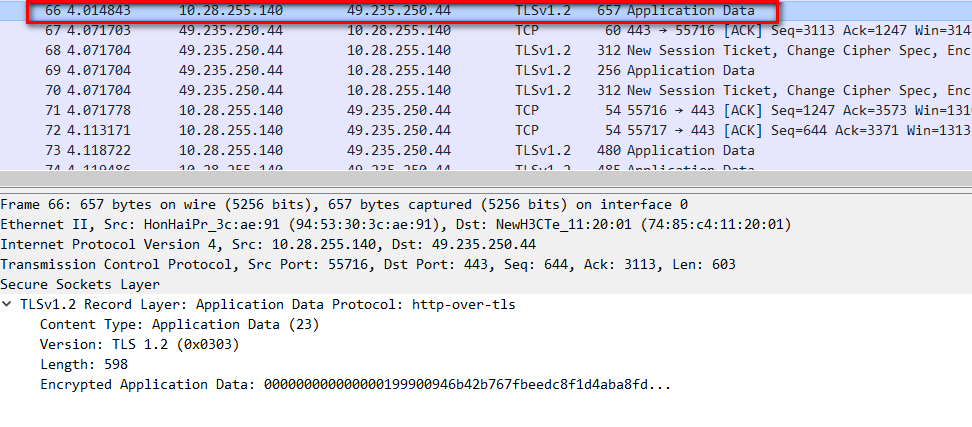Select packet 66 Application Data row

pyautogui.click(x=400, y=11)
